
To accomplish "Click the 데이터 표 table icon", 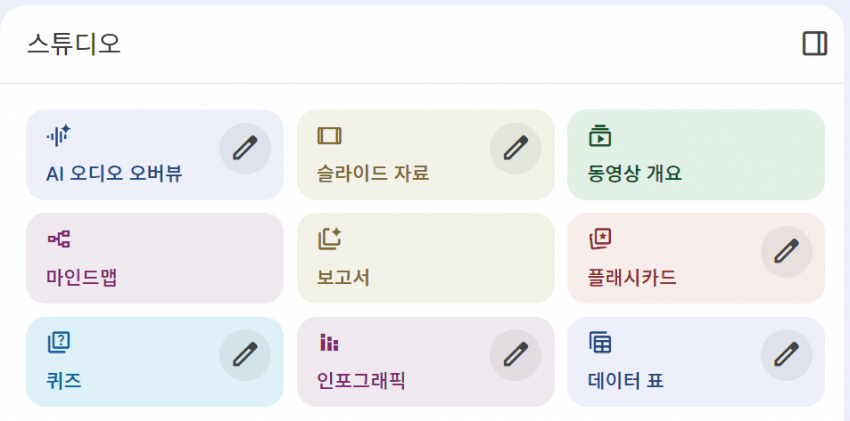I will (600, 343).
